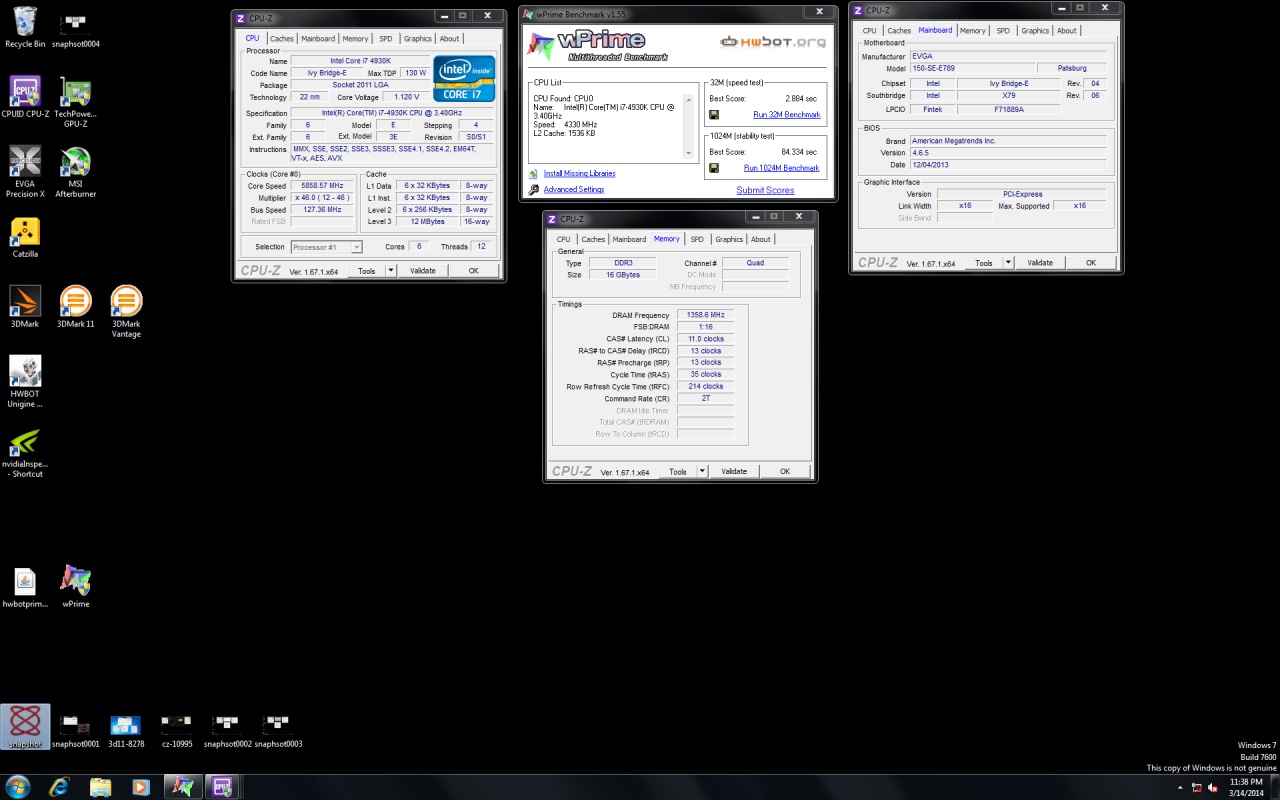Viewport: 1280px width, 800px height.
Task: Expand the Tools arrow in the Memory CPU-Z window
Action: (702, 472)
